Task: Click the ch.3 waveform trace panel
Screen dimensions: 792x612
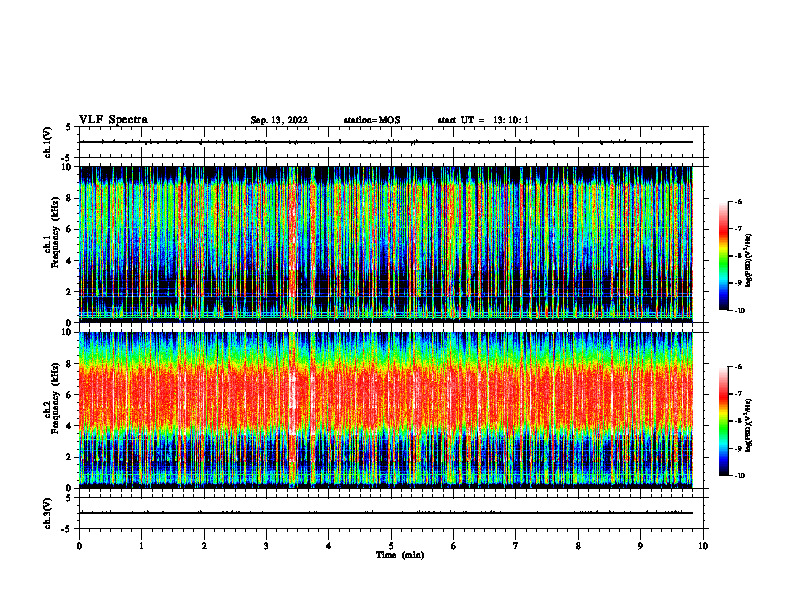Action: 391,513
